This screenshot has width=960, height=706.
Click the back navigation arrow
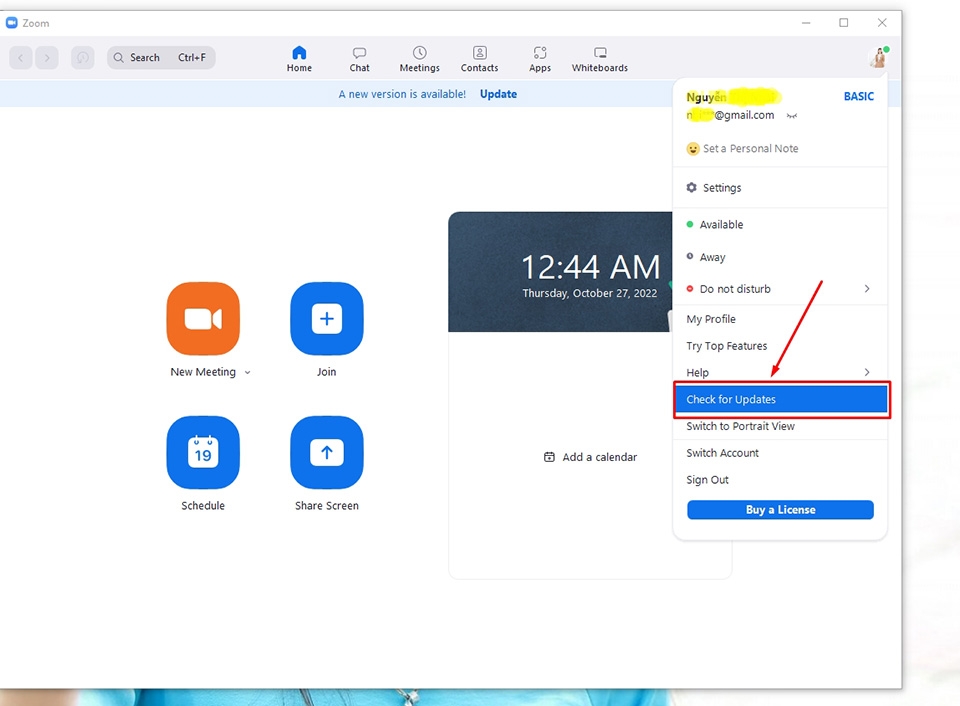(21, 58)
